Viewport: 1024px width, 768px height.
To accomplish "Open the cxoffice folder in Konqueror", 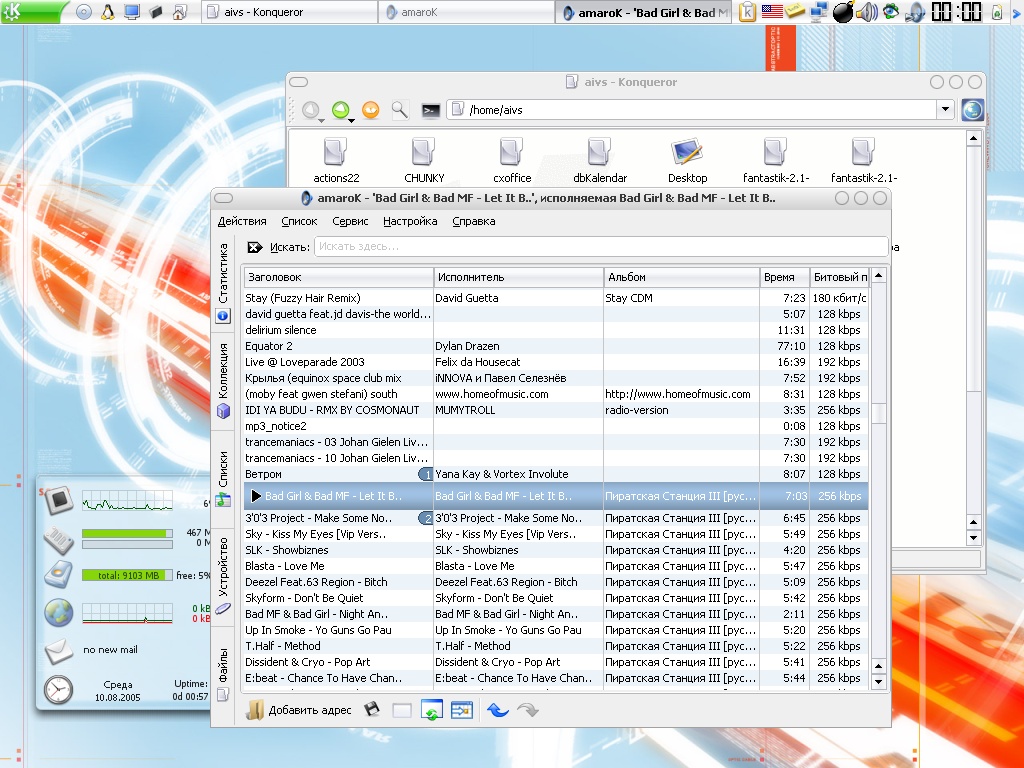I will pos(512,160).
